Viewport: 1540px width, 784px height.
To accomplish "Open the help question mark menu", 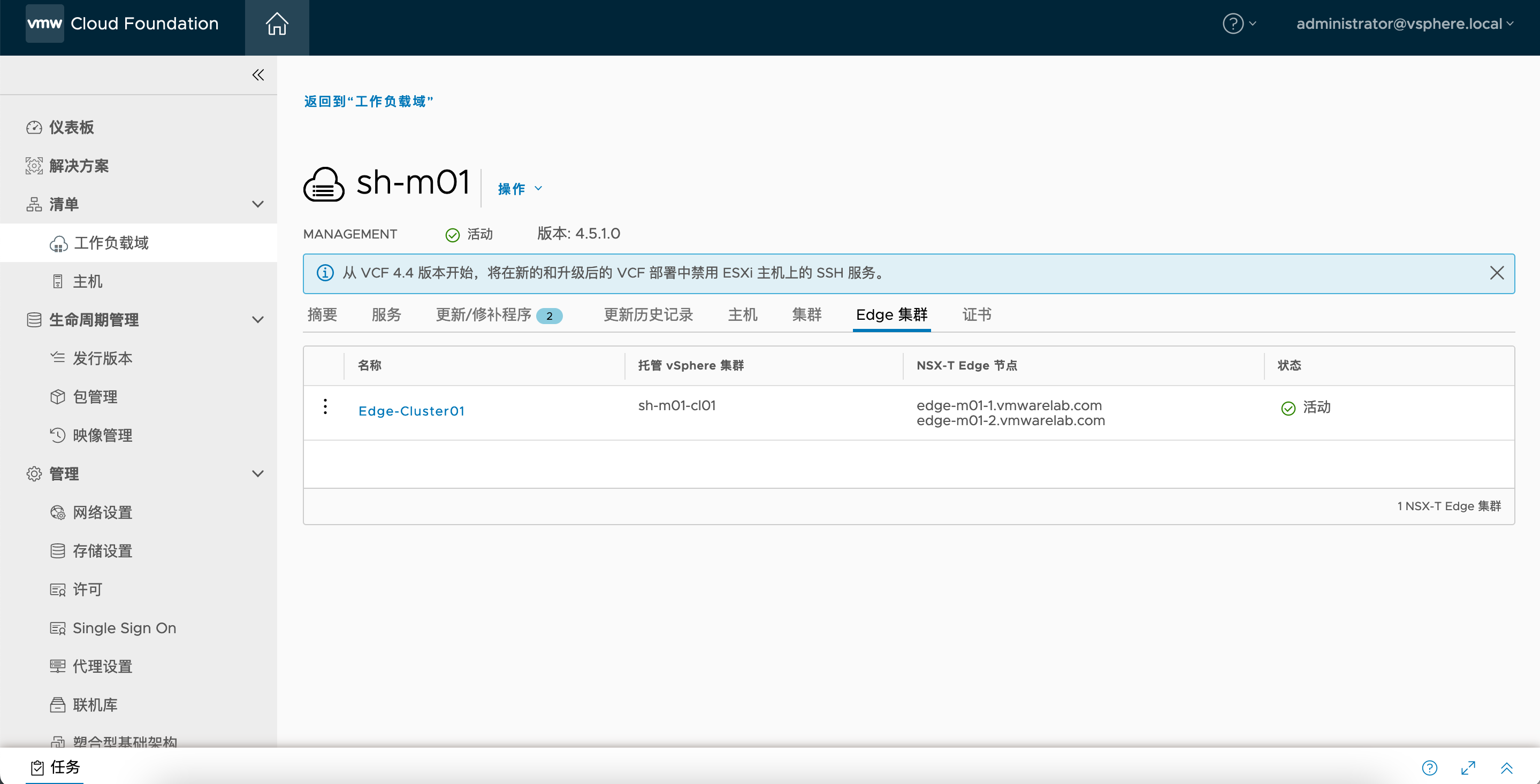I will click(x=1233, y=24).
